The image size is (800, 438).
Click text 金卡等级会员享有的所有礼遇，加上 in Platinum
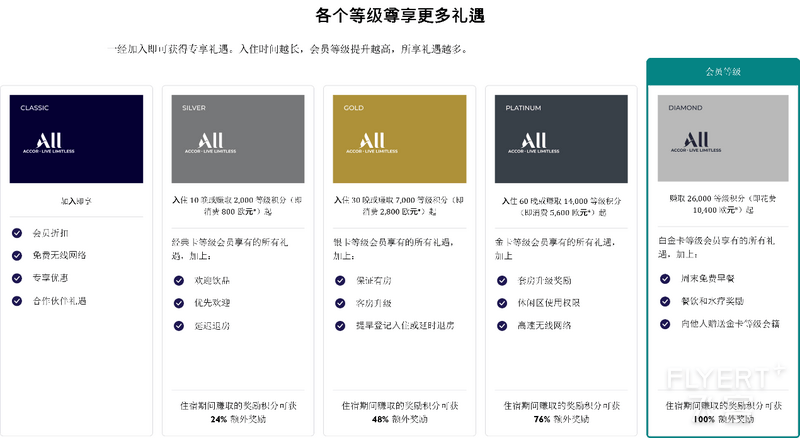click(555, 249)
